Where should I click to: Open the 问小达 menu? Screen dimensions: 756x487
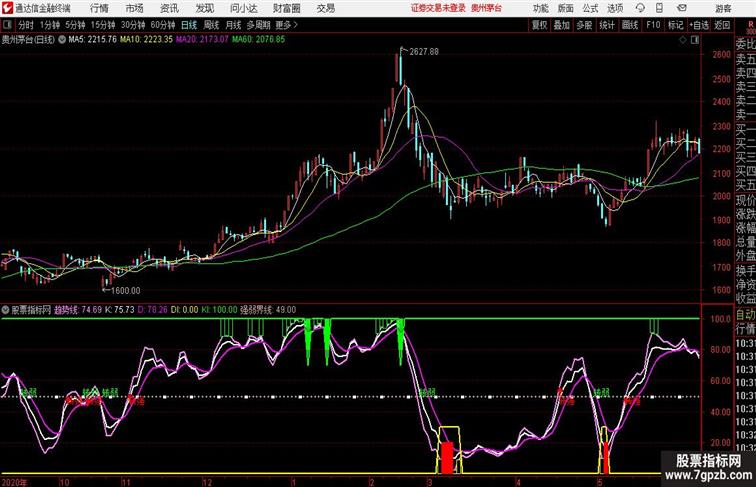[243, 8]
